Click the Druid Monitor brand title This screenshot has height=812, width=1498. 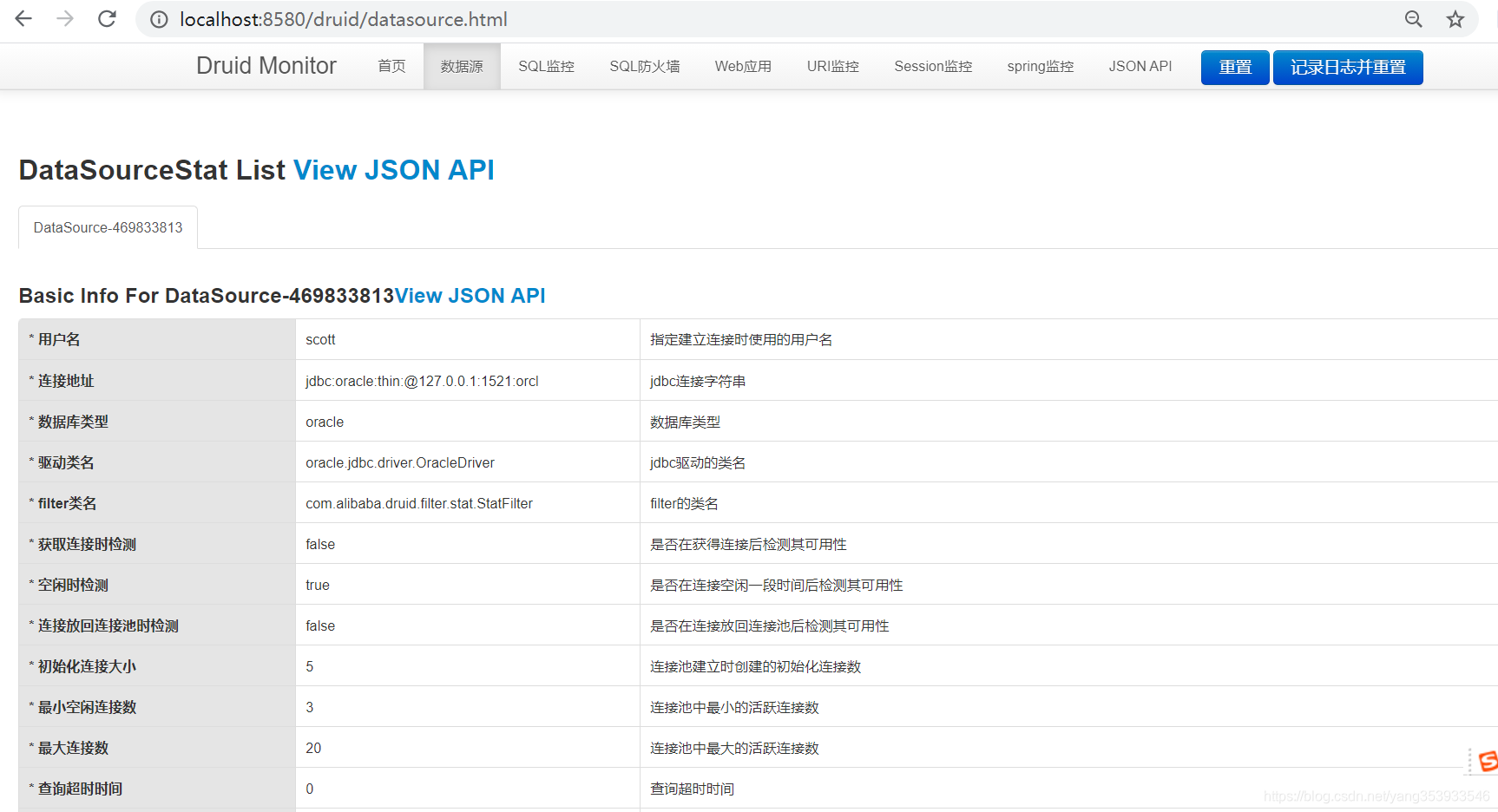pos(266,66)
